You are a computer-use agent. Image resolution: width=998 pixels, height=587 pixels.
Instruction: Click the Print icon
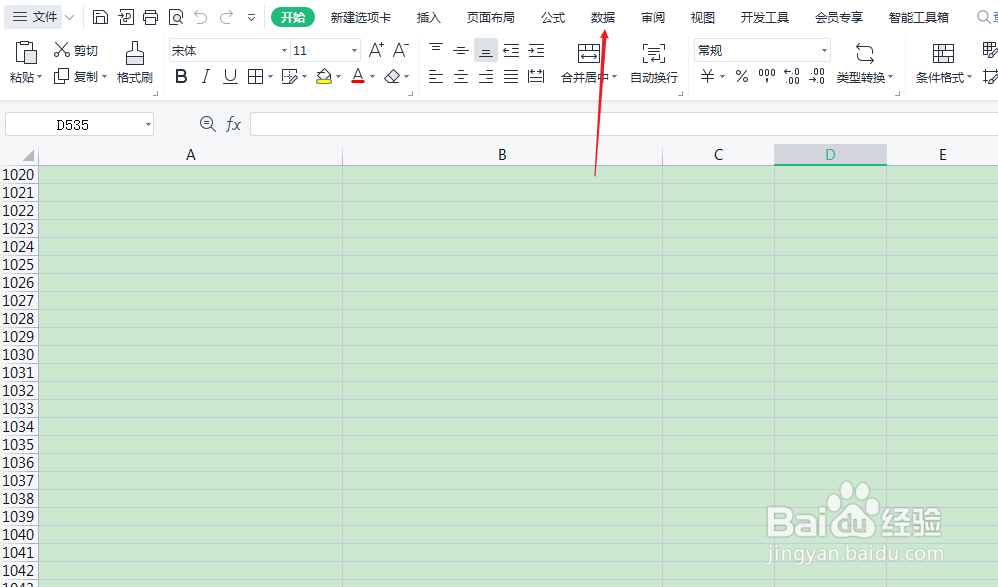(x=150, y=17)
